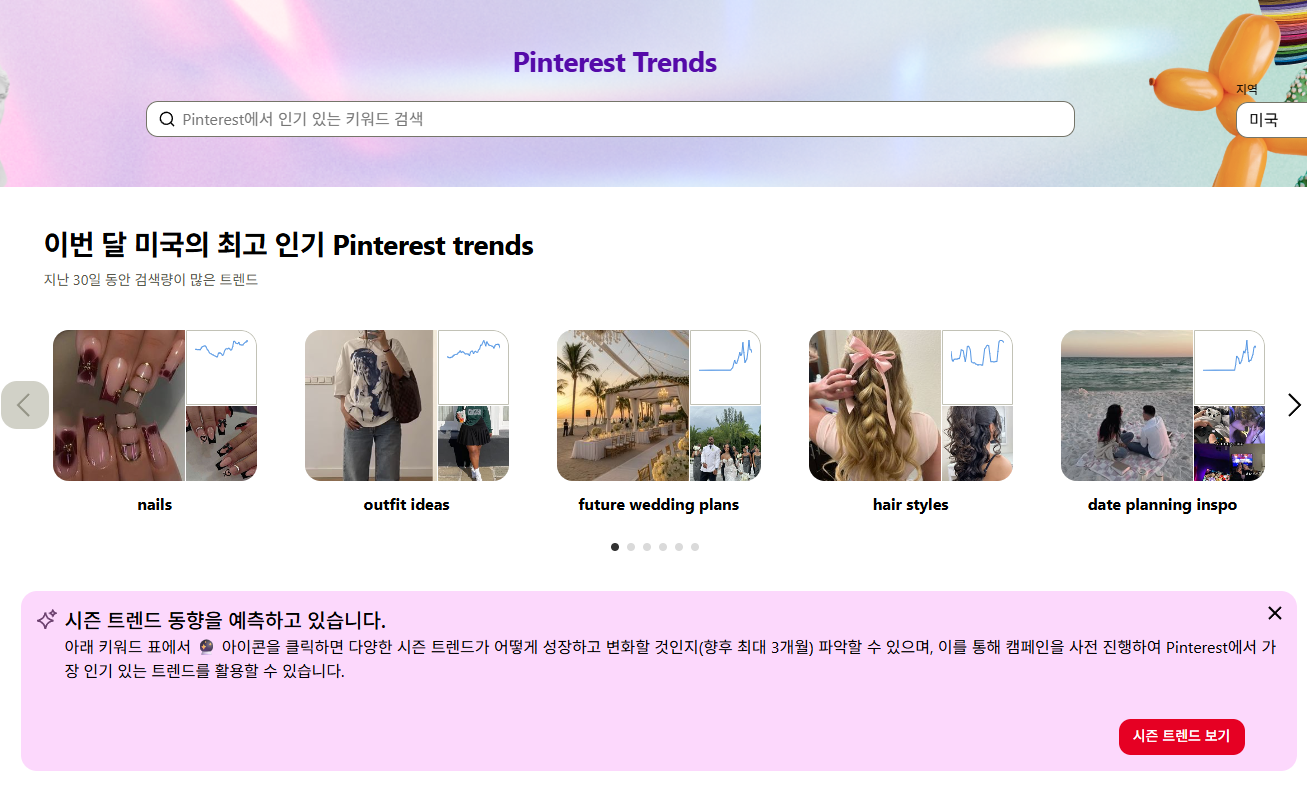1307x796 pixels.
Task: Select the first carousel page dot
Action: [x=615, y=547]
